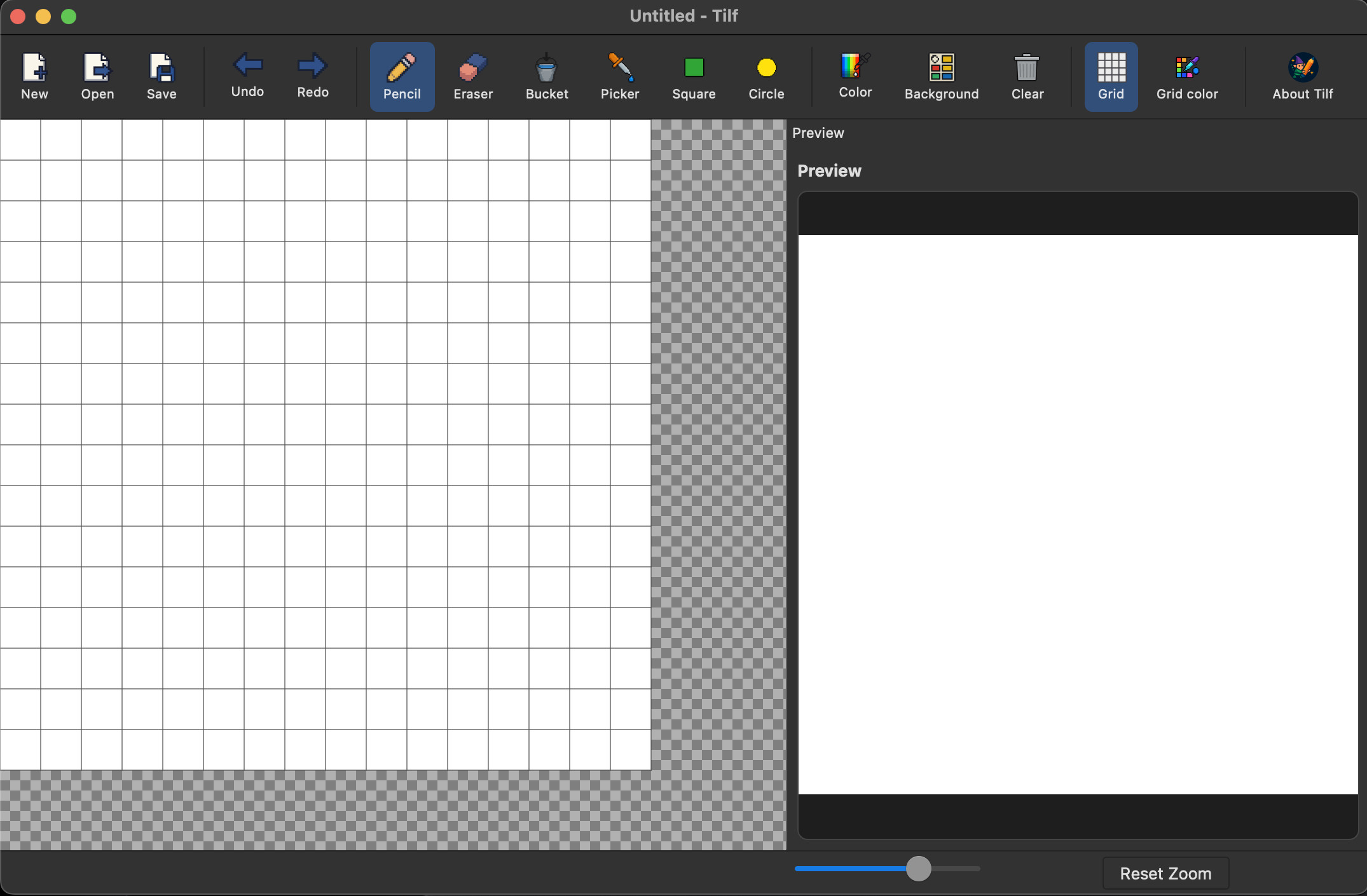Create a new file with New icon

click(x=34, y=76)
